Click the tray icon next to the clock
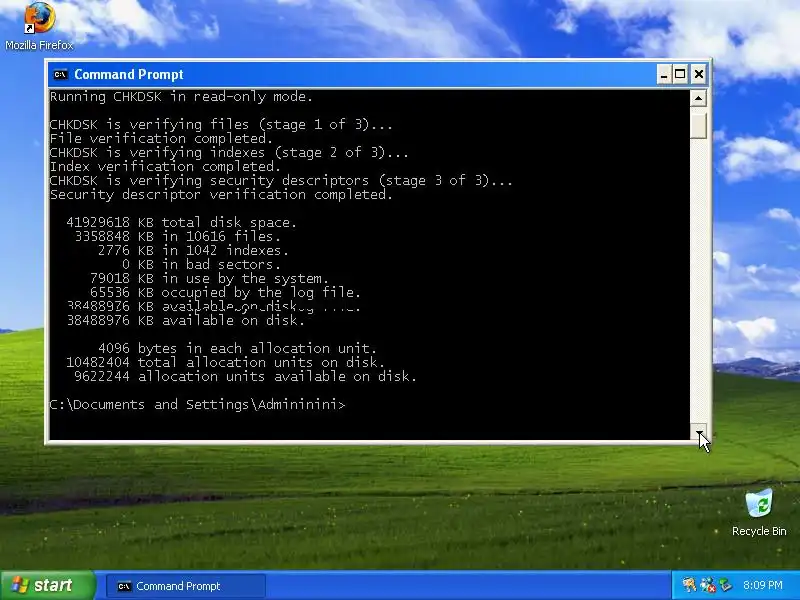Viewport: 800px width, 600px height. coord(726,585)
